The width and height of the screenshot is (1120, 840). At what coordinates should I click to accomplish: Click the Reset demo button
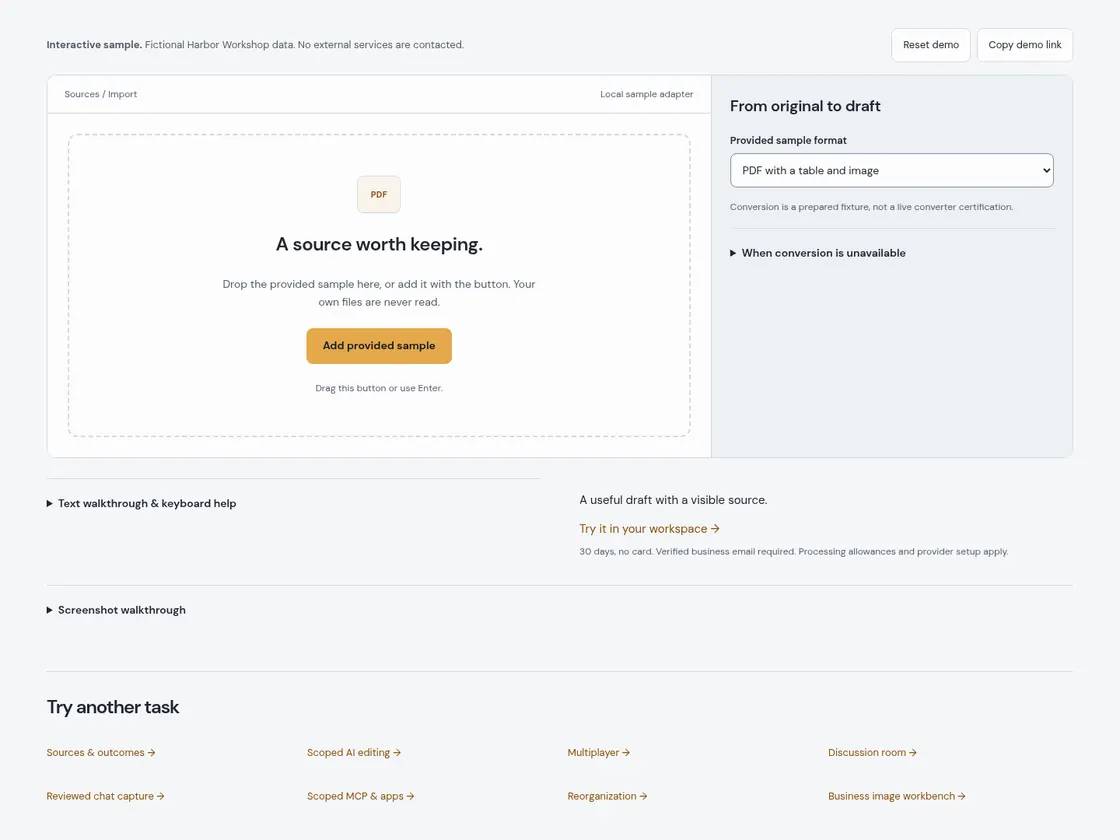tap(931, 45)
